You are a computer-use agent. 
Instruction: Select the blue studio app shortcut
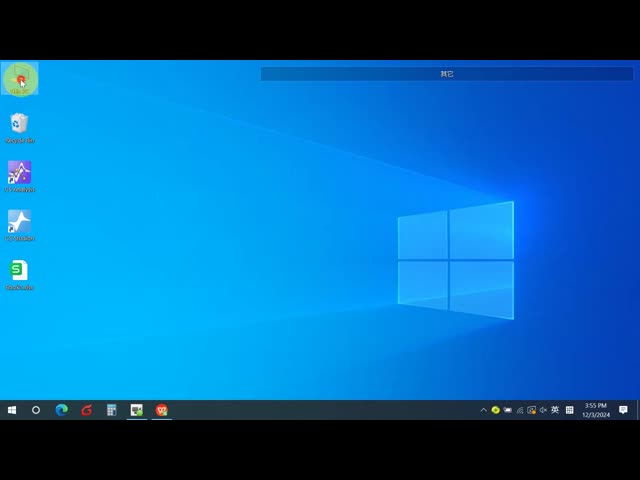click(19, 222)
